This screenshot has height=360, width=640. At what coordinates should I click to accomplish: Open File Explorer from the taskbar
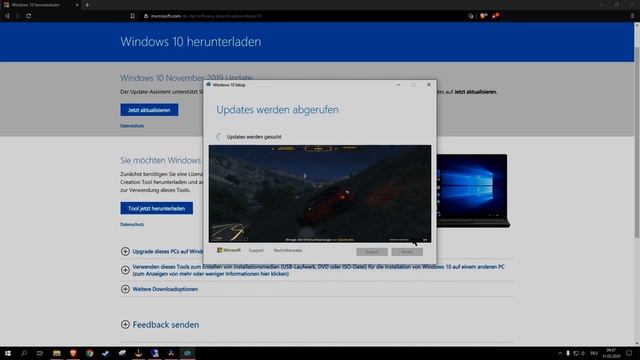tap(57, 353)
